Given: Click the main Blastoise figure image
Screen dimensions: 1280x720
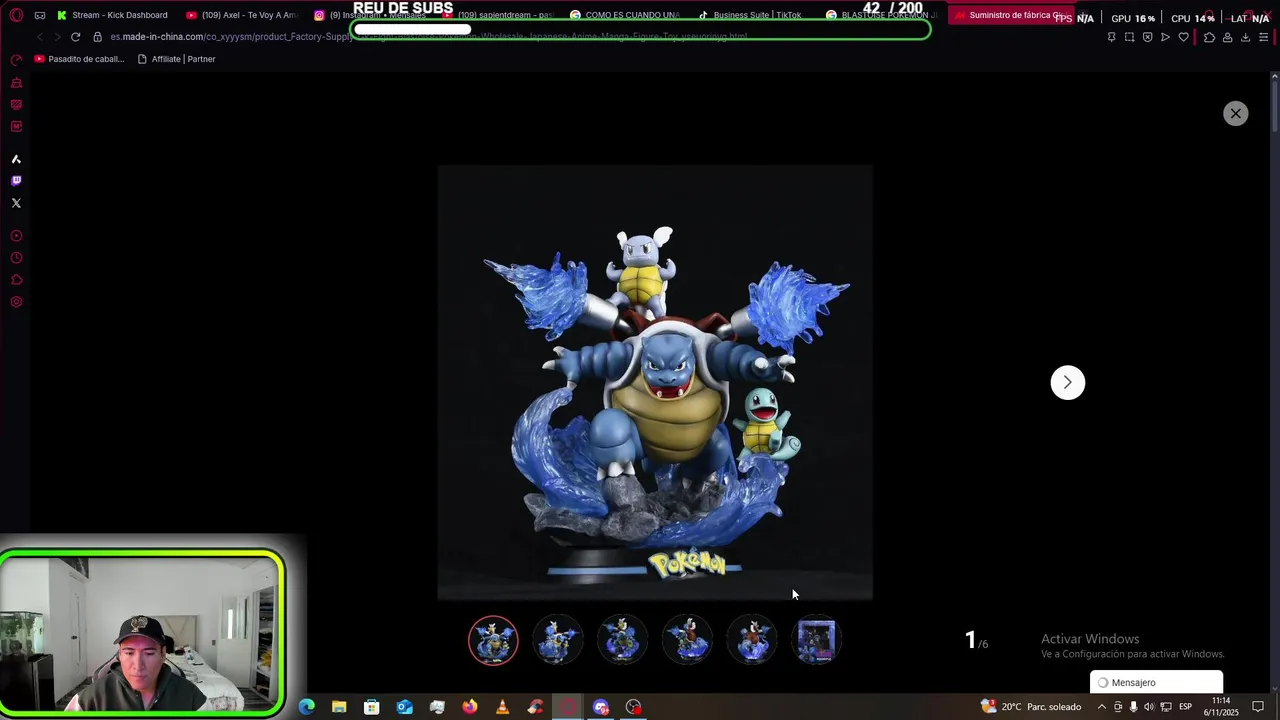Looking at the screenshot, I should (x=655, y=382).
